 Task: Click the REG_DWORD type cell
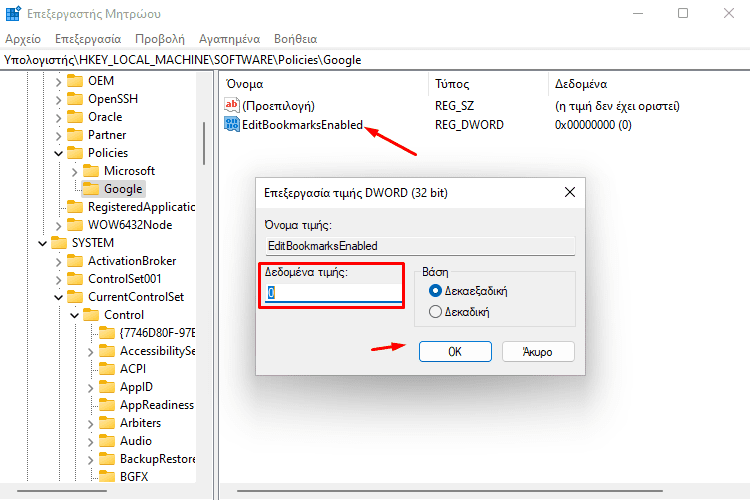tap(469, 125)
